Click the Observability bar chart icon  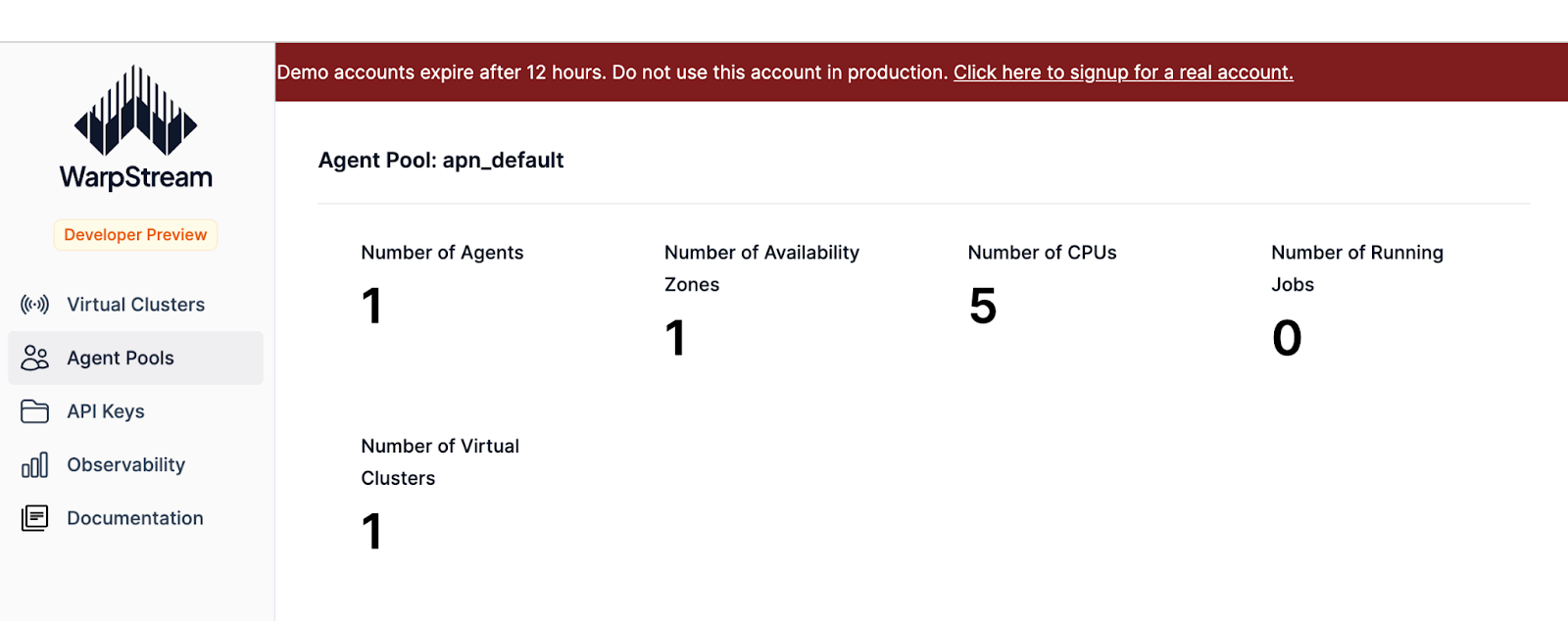click(x=34, y=464)
